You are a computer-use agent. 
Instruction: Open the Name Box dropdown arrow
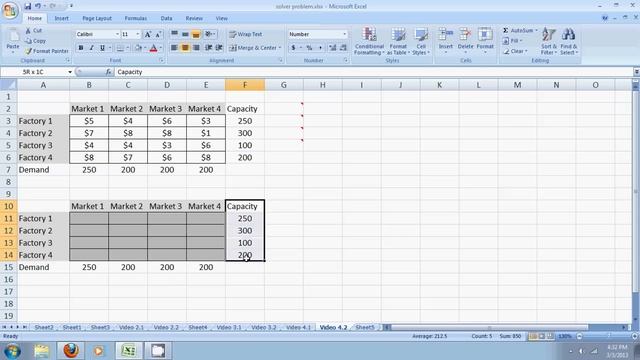[70, 72]
